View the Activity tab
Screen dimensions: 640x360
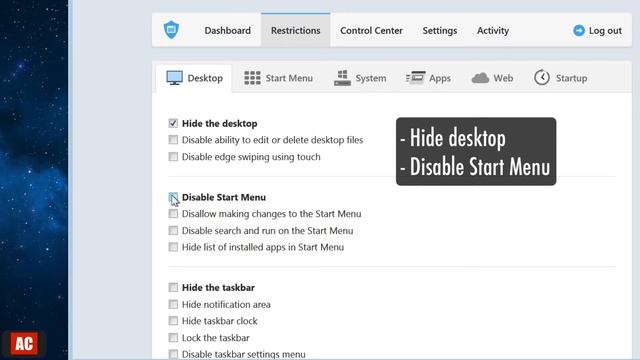(x=493, y=30)
